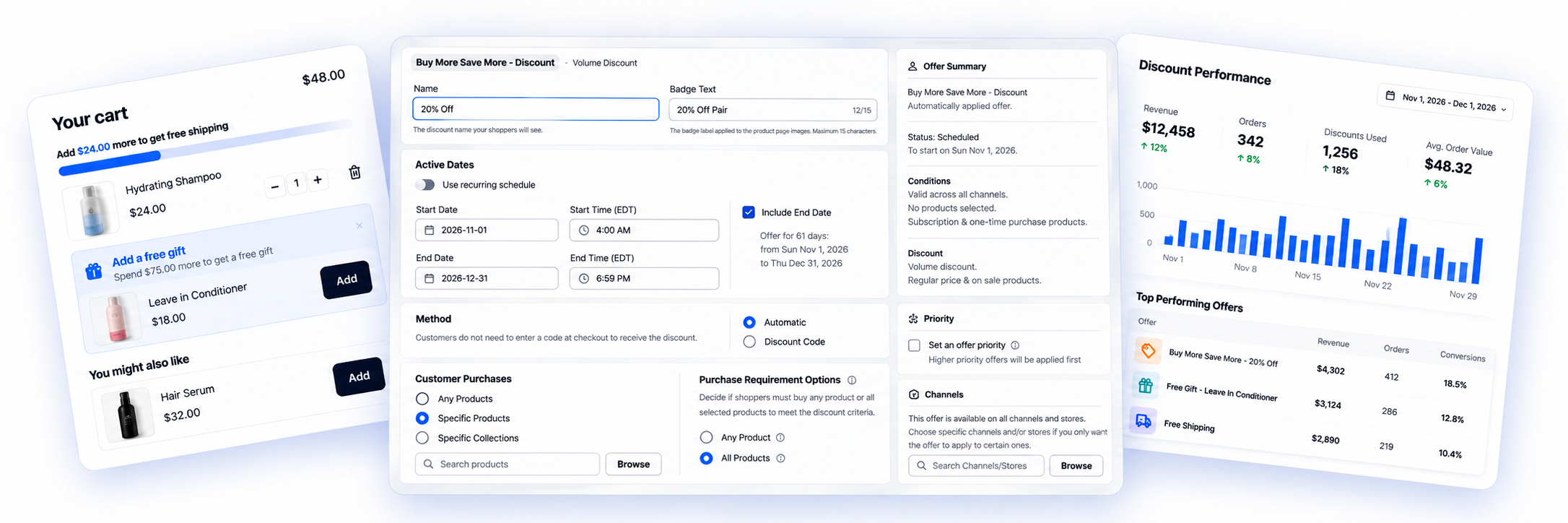Click Search Channels/Stores field
The height and width of the screenshot is (523, 1568).
(976, 466)
